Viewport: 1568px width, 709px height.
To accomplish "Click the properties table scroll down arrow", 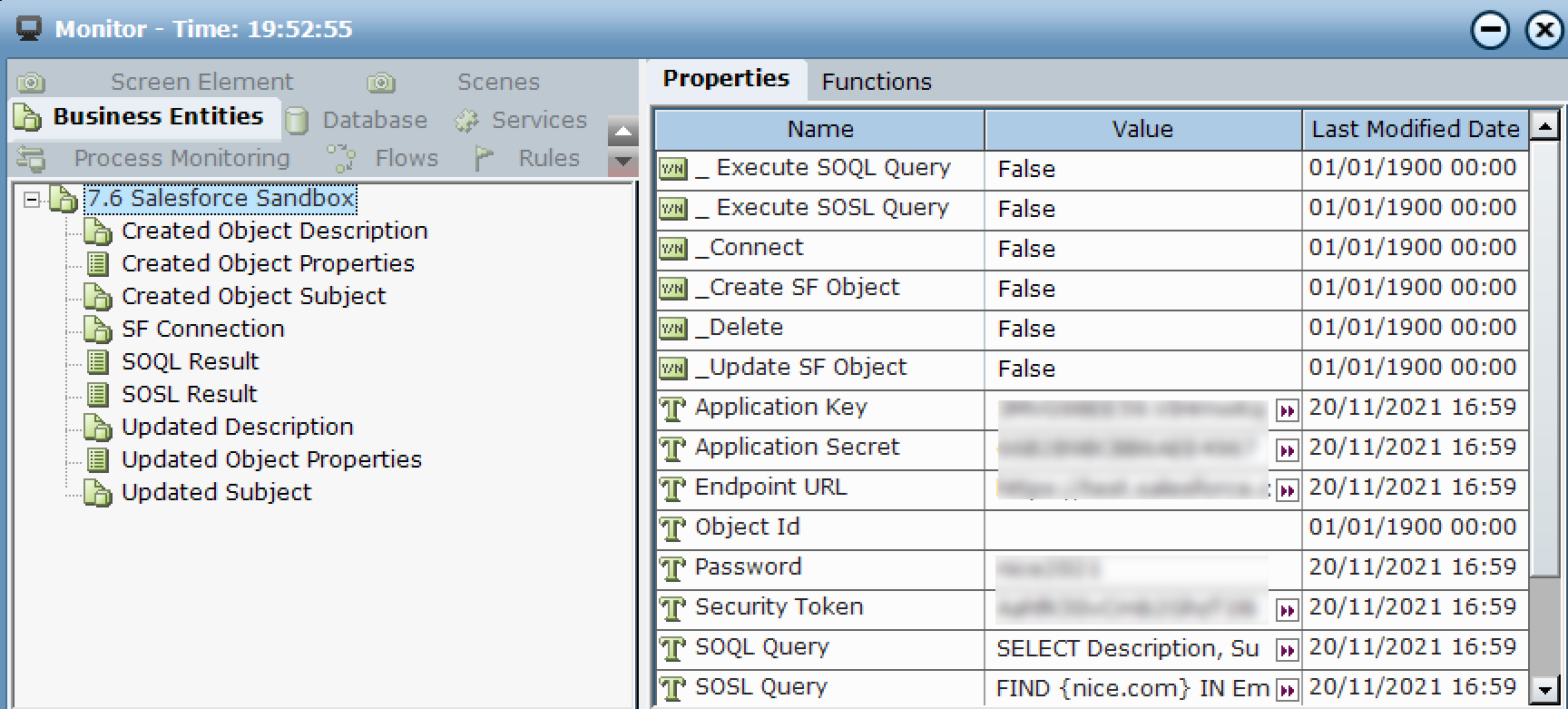I will [x=1544, y=690].
